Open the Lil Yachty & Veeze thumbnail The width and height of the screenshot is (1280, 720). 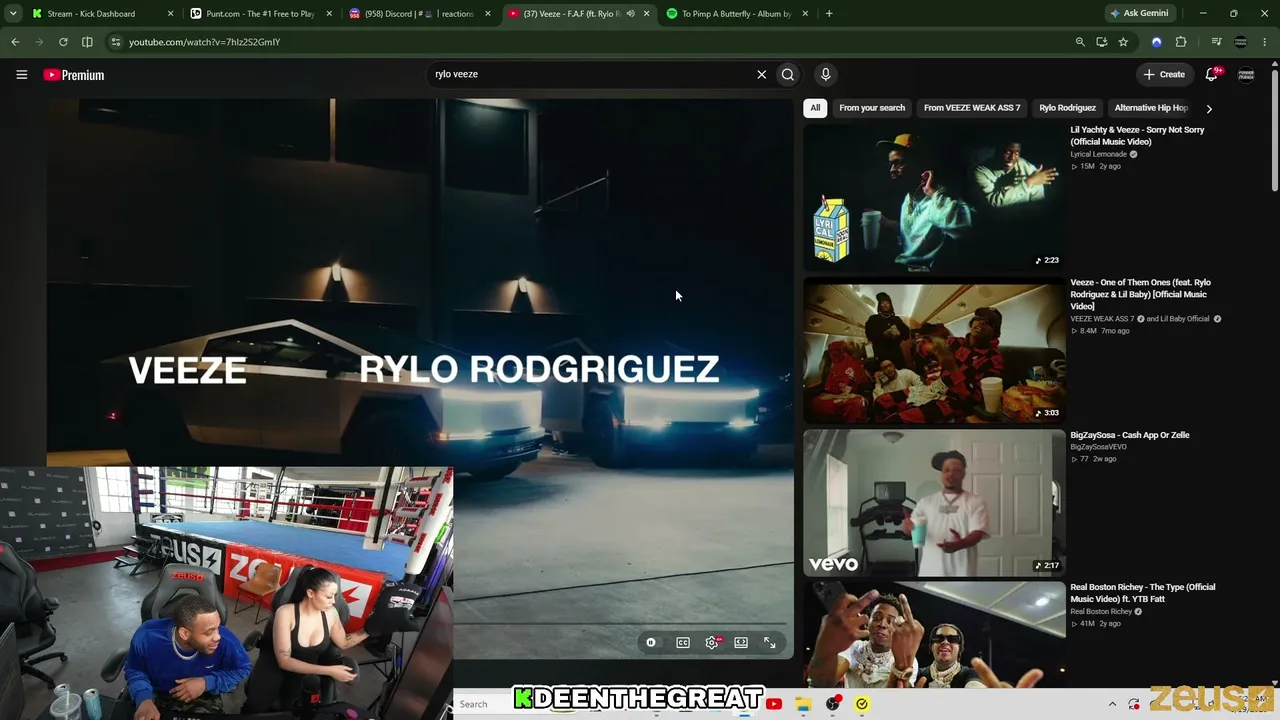pos(934,197)
